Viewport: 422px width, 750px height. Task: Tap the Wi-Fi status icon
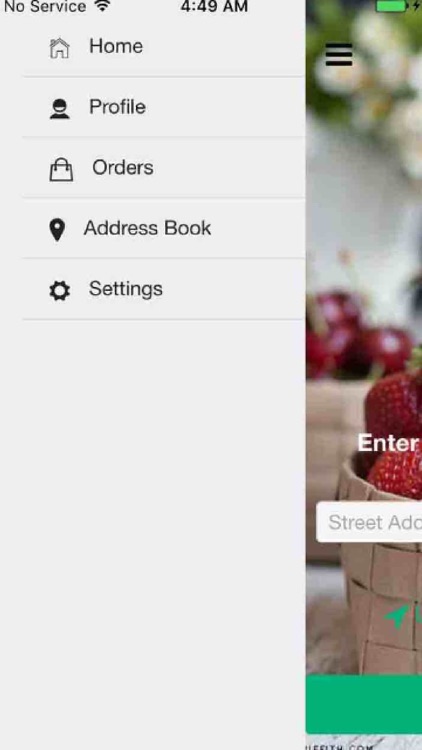click(103, 6)
